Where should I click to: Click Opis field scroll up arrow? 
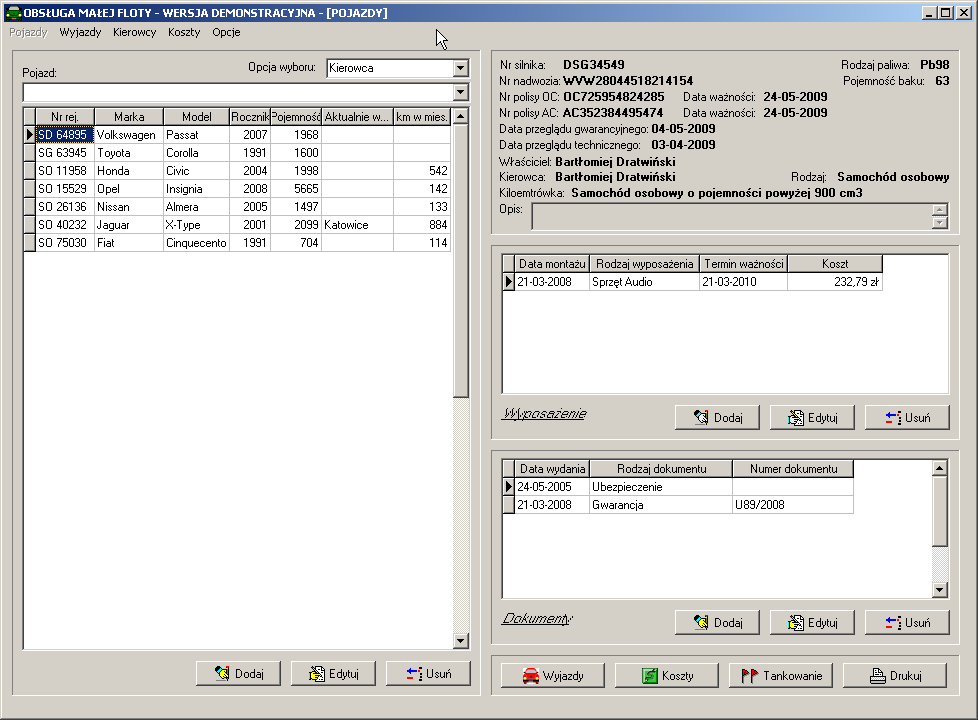point(939,210)
